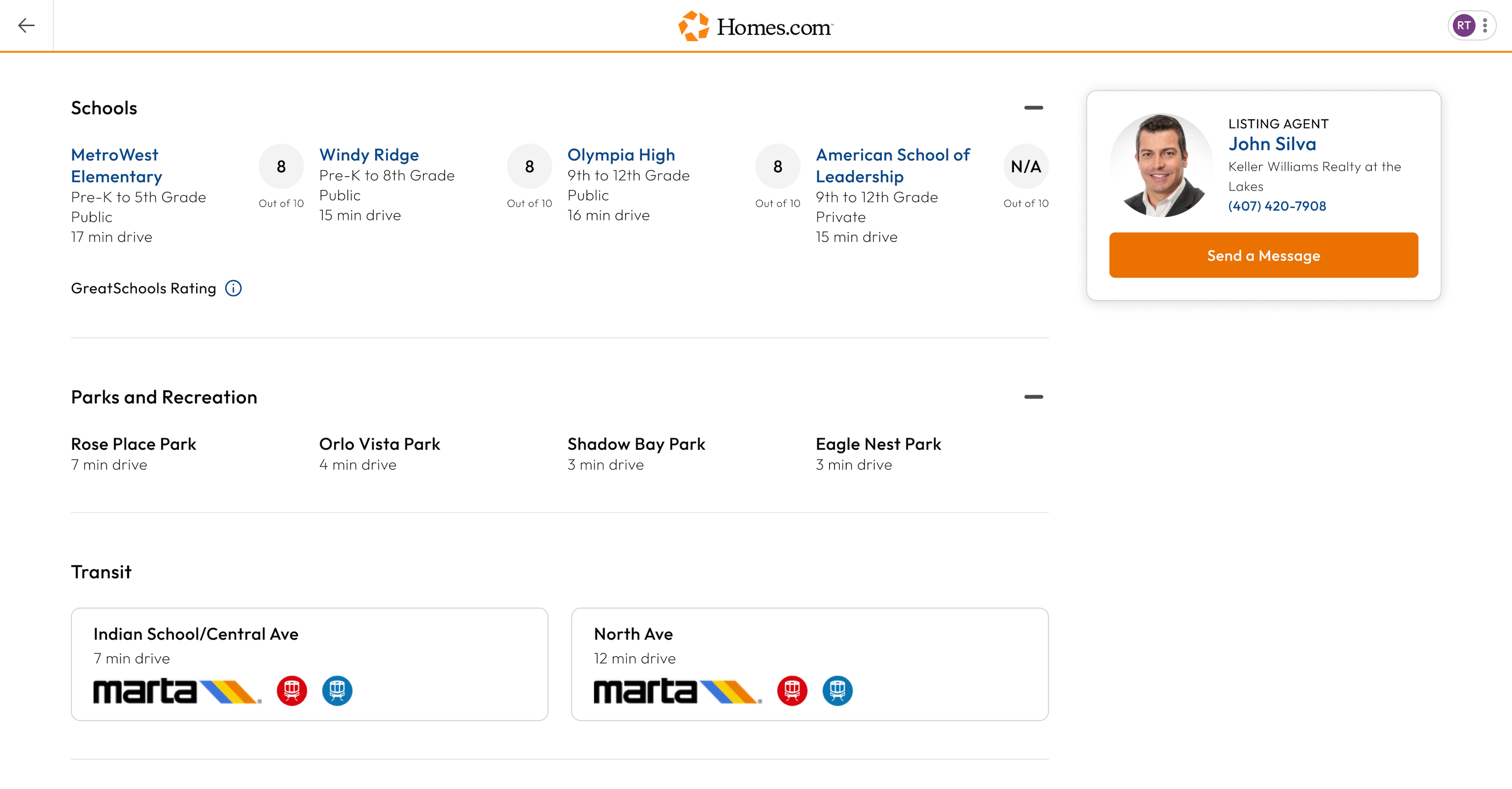Open MetroWest Elementary school link
Image resolution: width=1512 pixels, height=789 pixels.
point(116,165)
